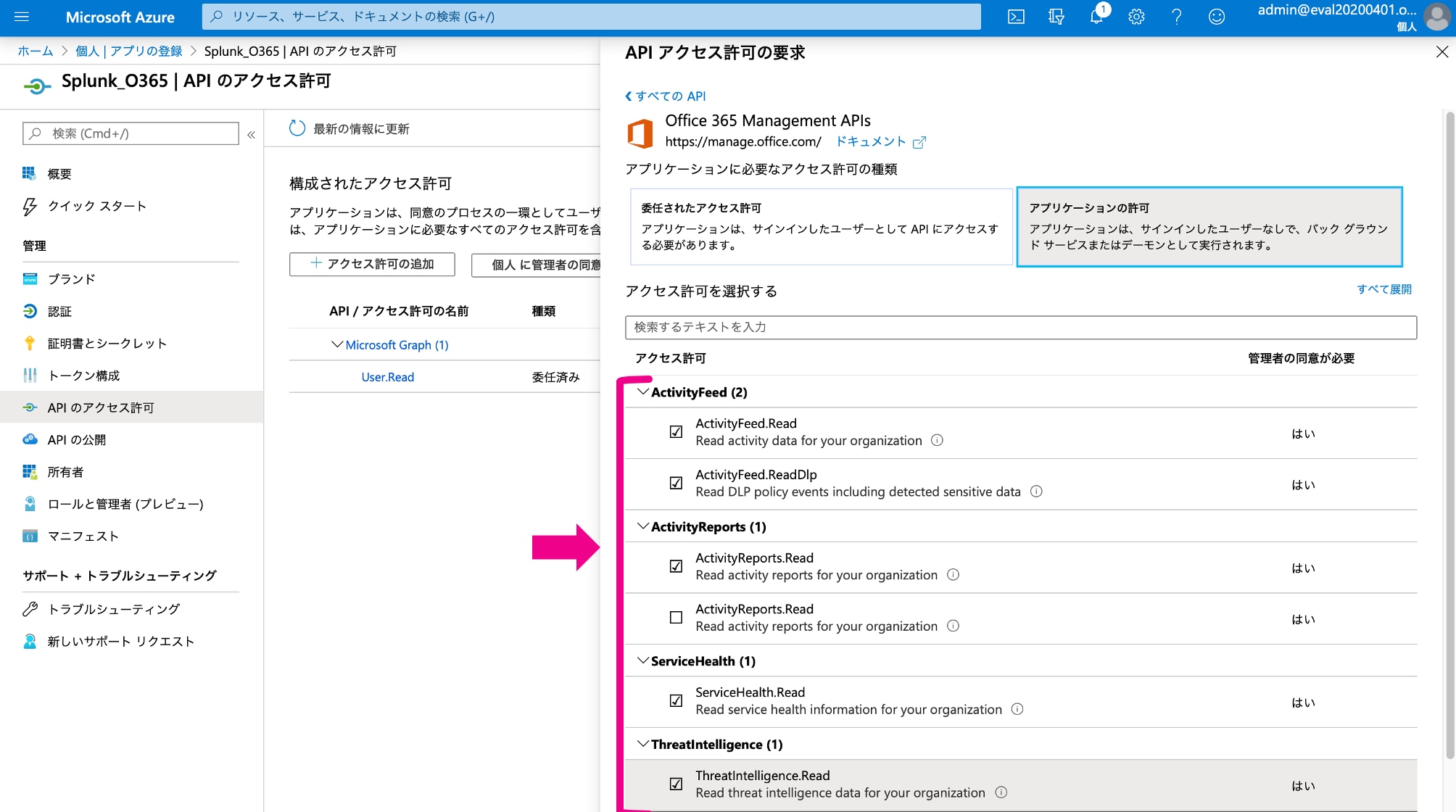
Task: Open the User.Read permission link
Action: coord(388,377)
